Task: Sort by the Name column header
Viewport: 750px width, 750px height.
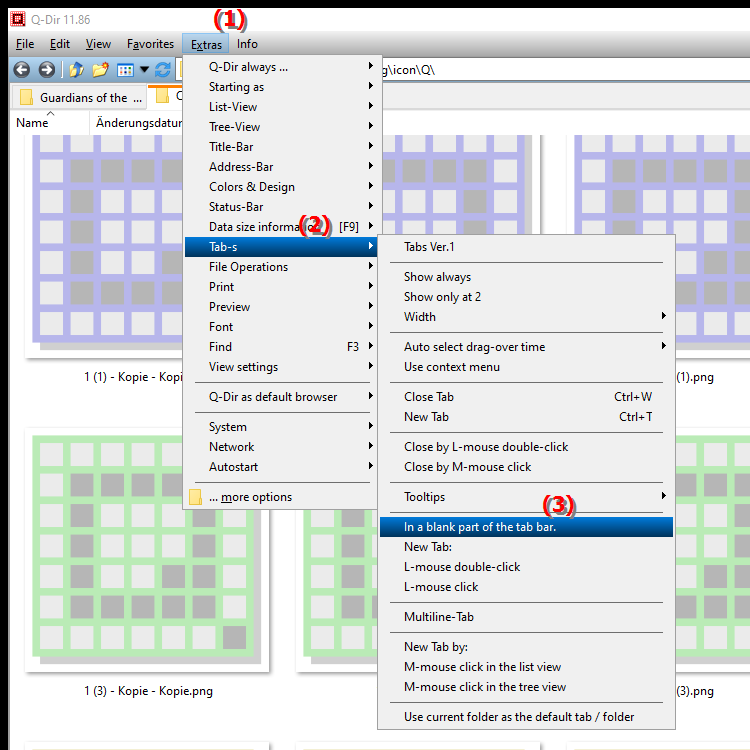Action: pos(50,123)
